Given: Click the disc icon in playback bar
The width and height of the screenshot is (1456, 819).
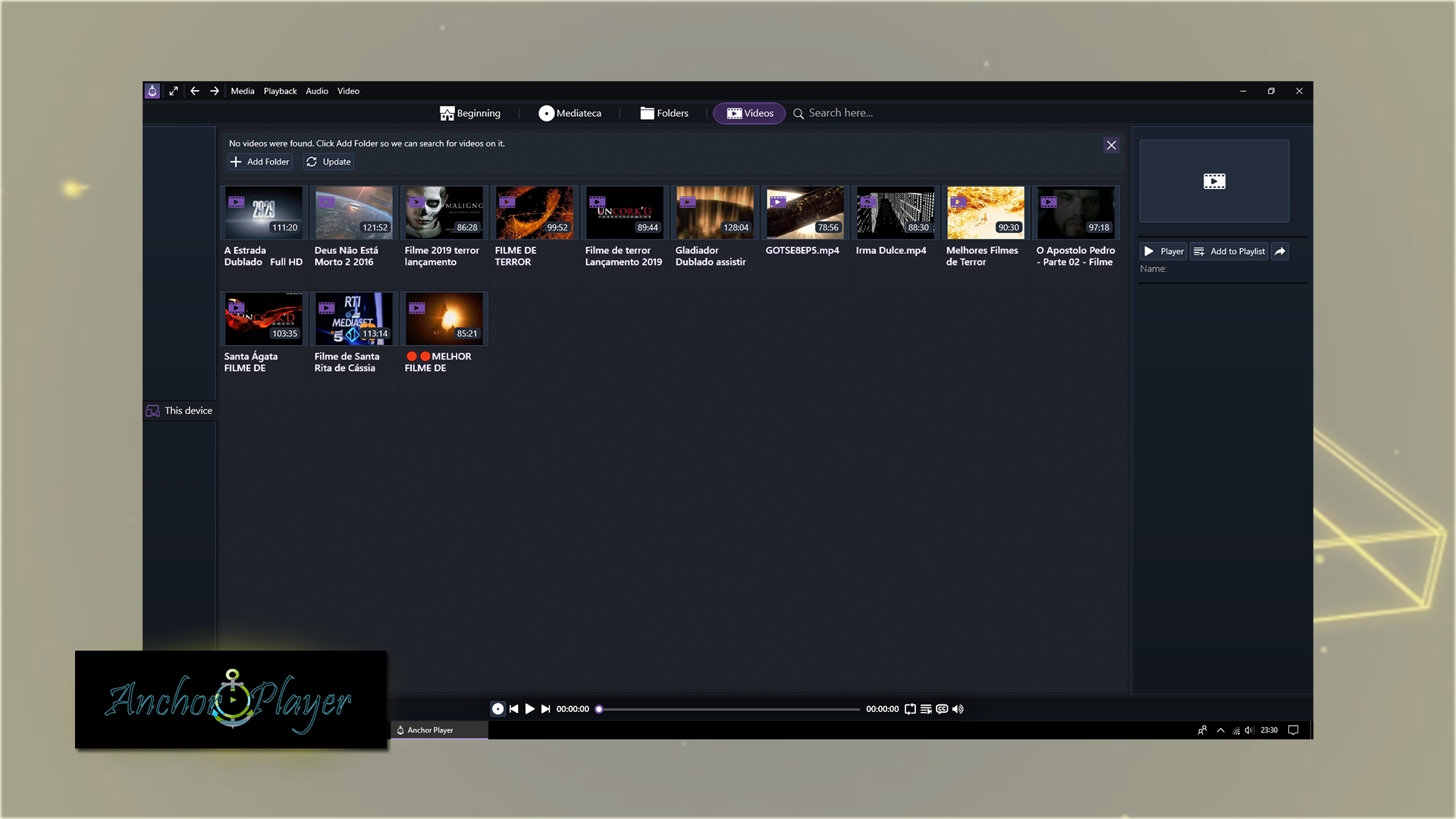Looking at the screenshot, I should [497, 709].
